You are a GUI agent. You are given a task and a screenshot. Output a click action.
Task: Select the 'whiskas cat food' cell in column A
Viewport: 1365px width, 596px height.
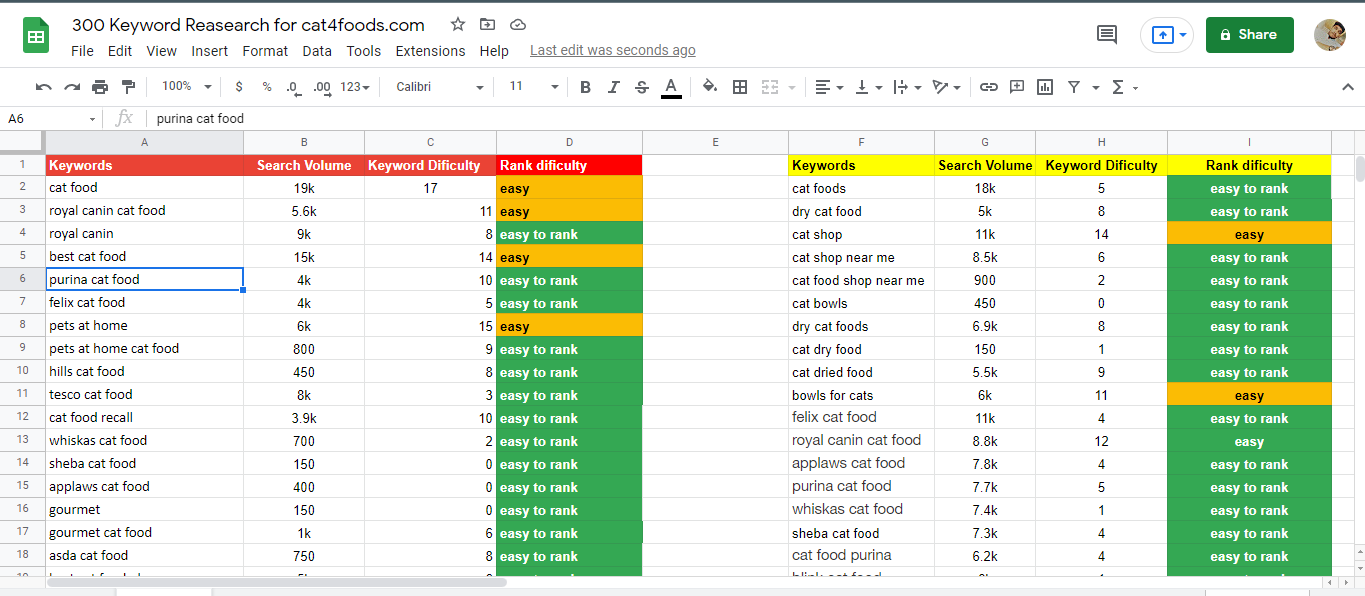(x=145, y=441)
